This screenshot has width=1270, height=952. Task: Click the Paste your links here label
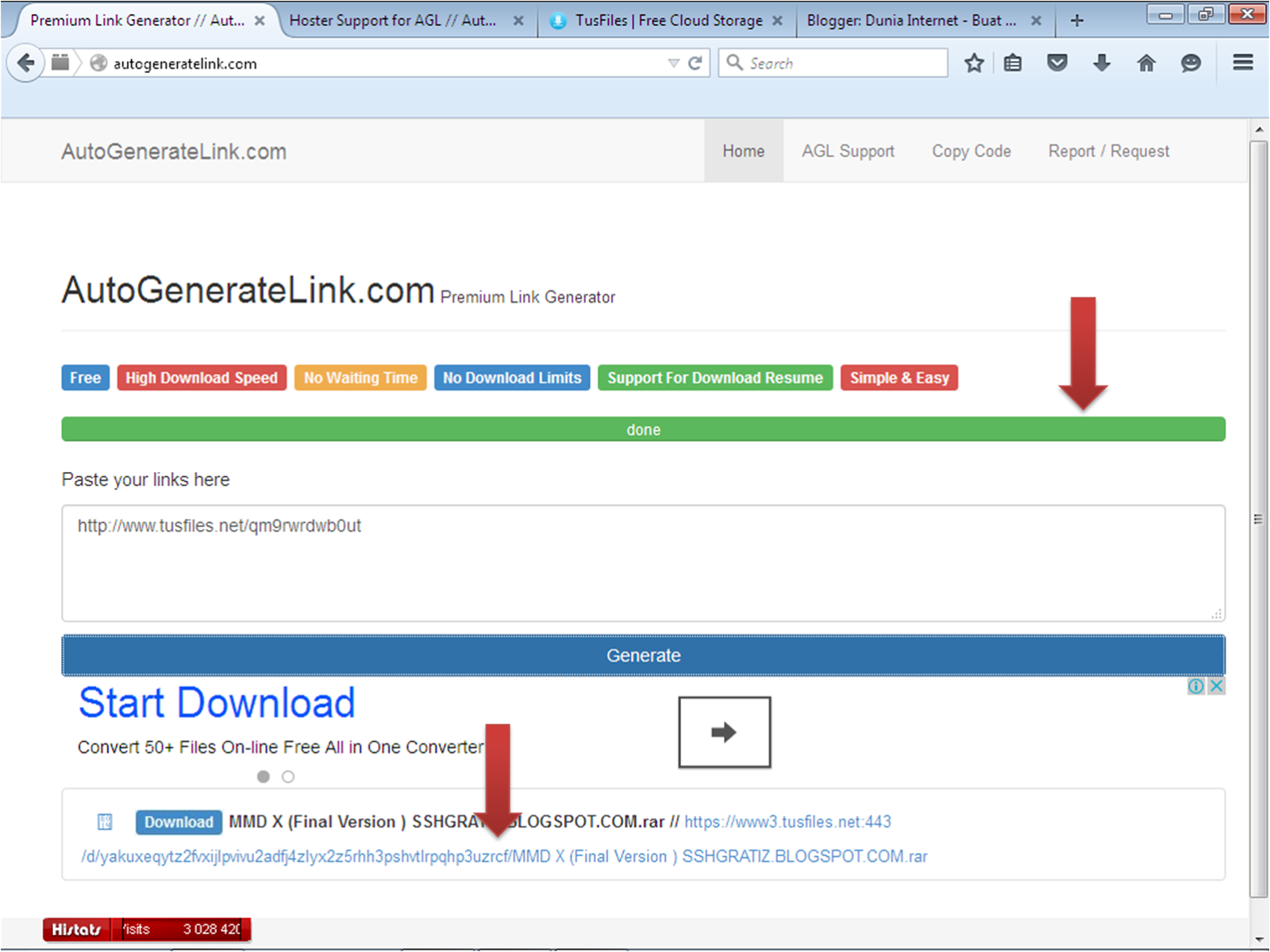tap(145, 480)
